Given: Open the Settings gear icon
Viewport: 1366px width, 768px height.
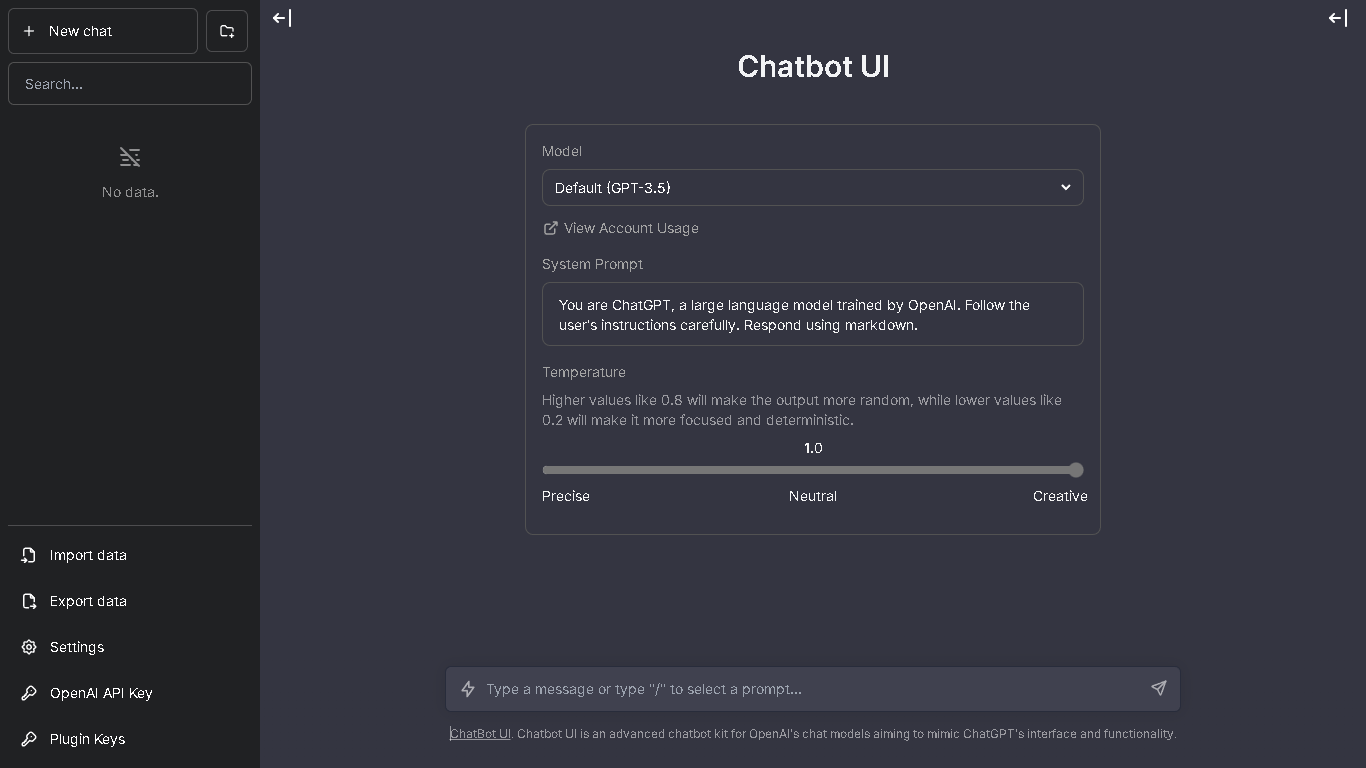Looking at the screenshot, I should point(28,647).
